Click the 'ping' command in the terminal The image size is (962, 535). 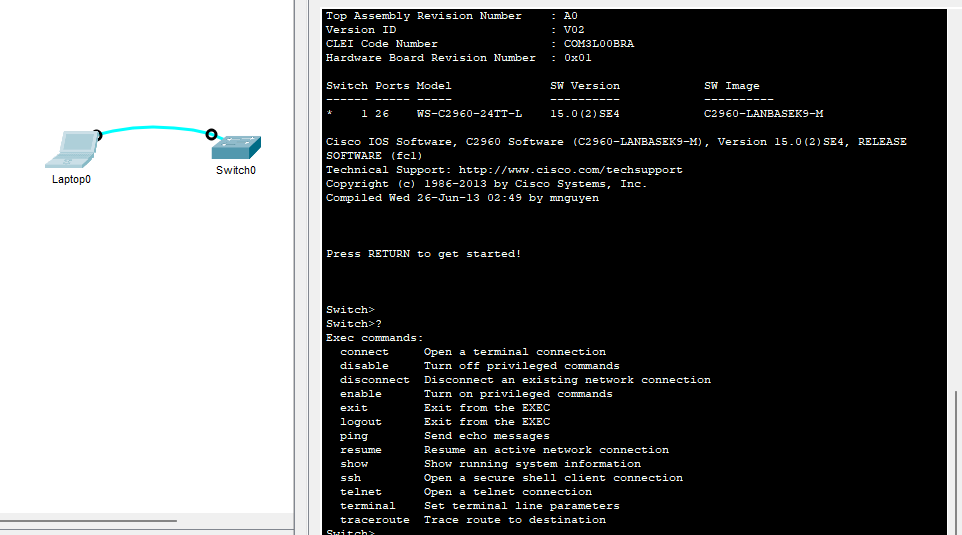coord(354,436)
